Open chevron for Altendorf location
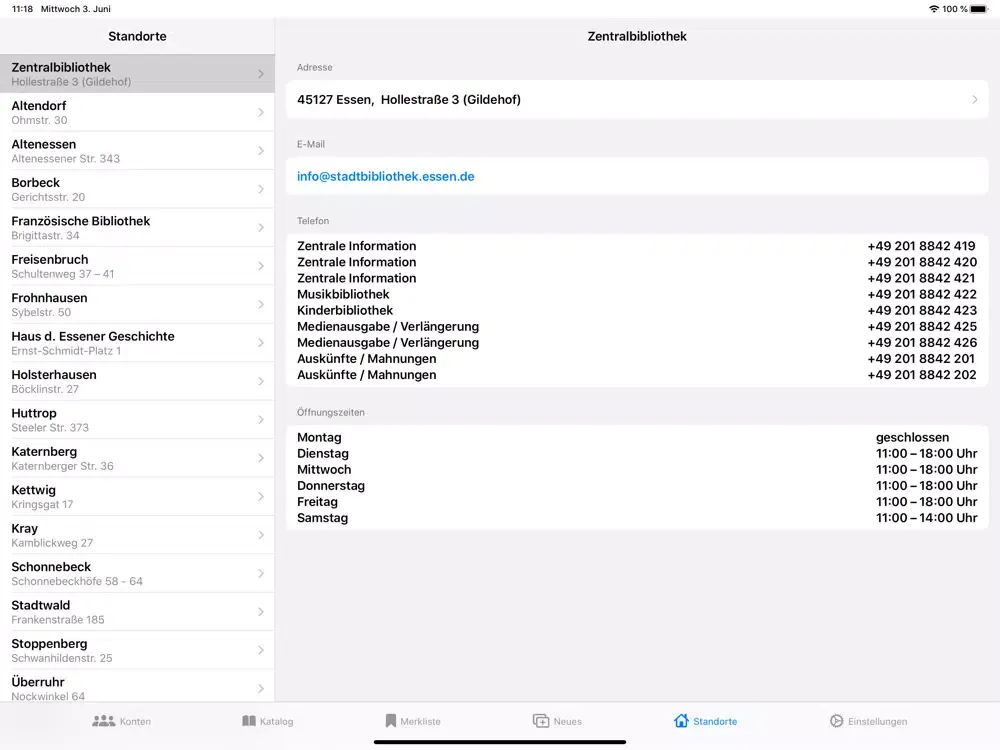Screen dimensions: 1000x750 261,112
